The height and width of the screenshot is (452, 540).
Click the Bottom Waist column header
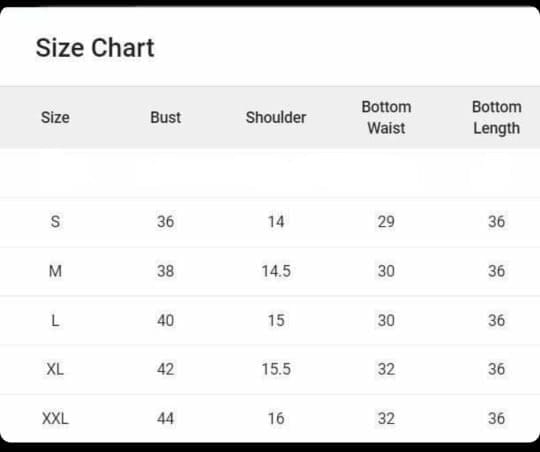pos(386,117)
